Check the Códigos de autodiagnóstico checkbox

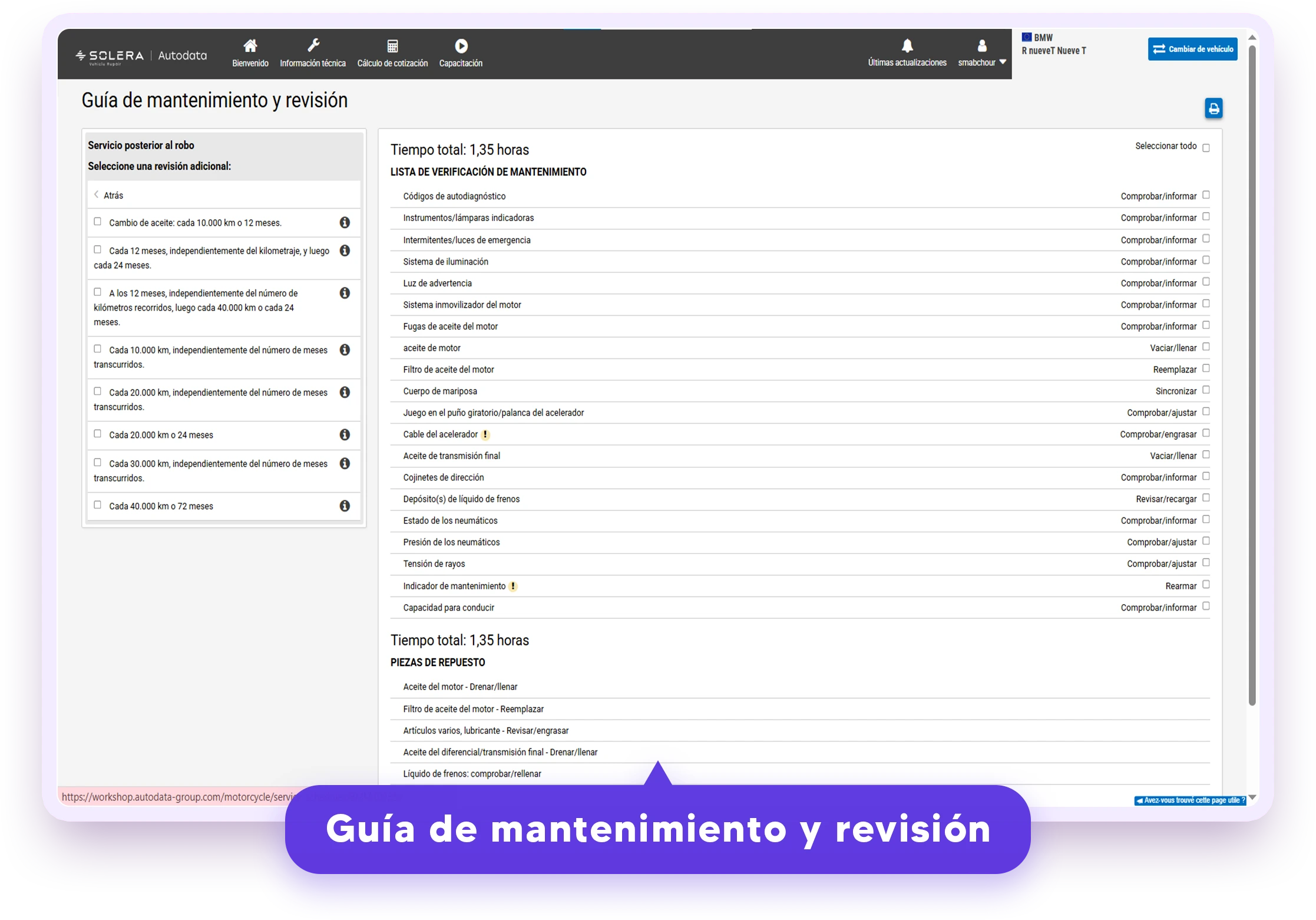click(x=1205, y=195)
